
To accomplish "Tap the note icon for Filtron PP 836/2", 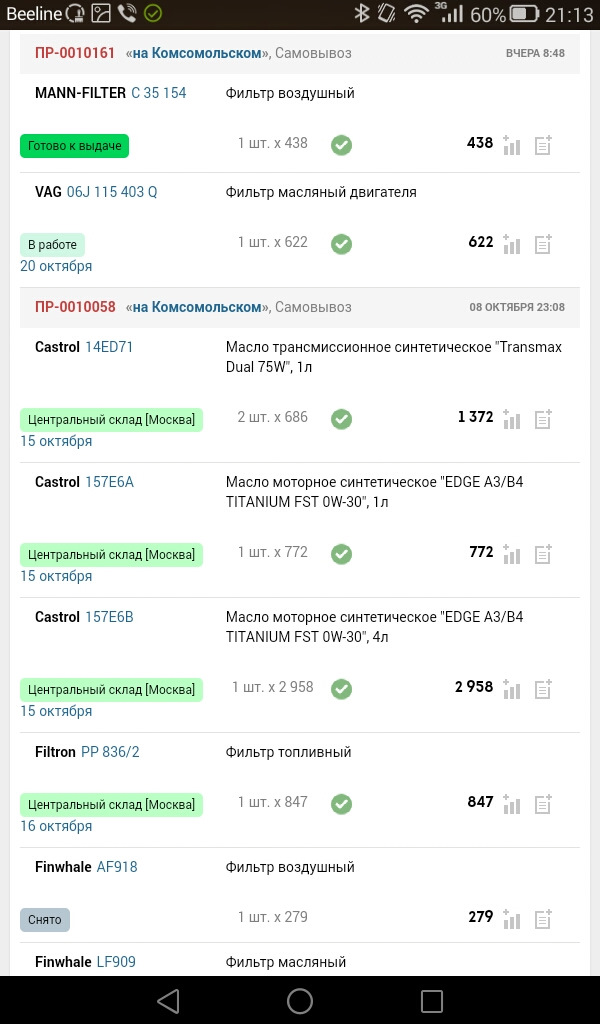I will pos(543,804).
